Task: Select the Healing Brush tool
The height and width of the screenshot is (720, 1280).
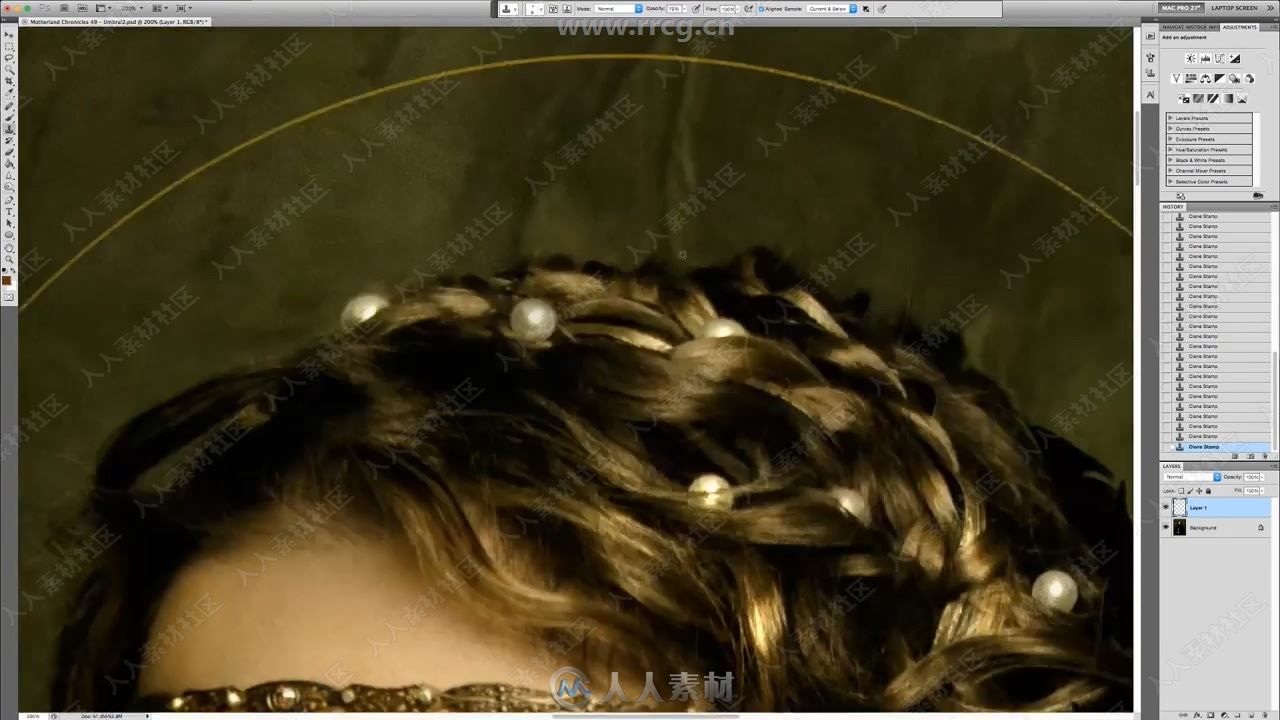Action: [x=9, y=105]
